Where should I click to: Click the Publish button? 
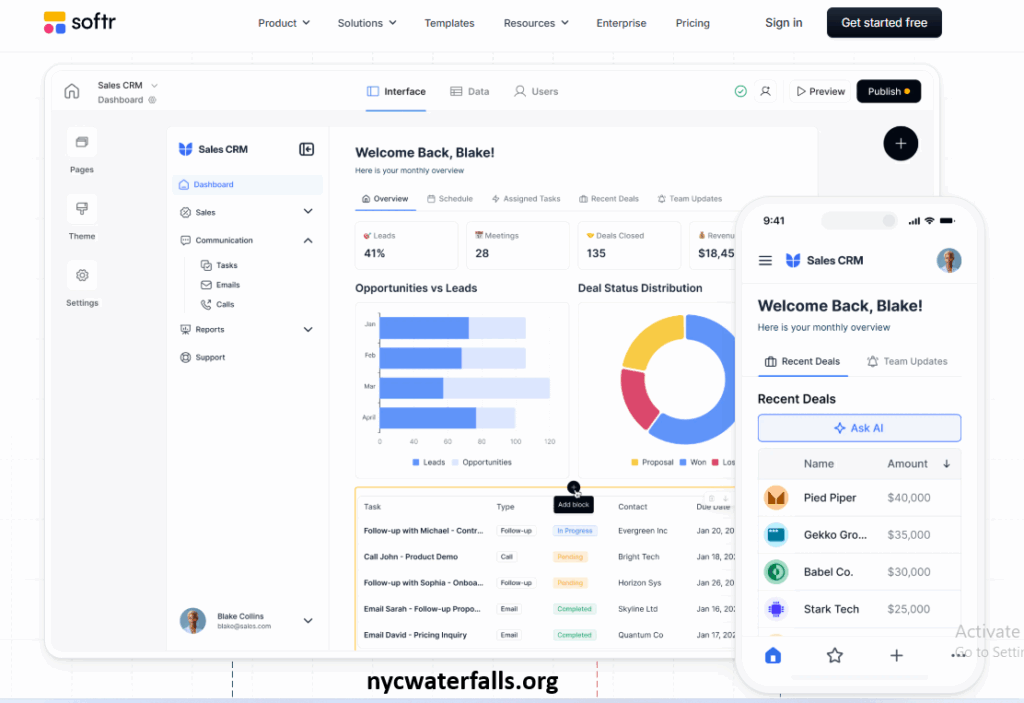point(888,91)
